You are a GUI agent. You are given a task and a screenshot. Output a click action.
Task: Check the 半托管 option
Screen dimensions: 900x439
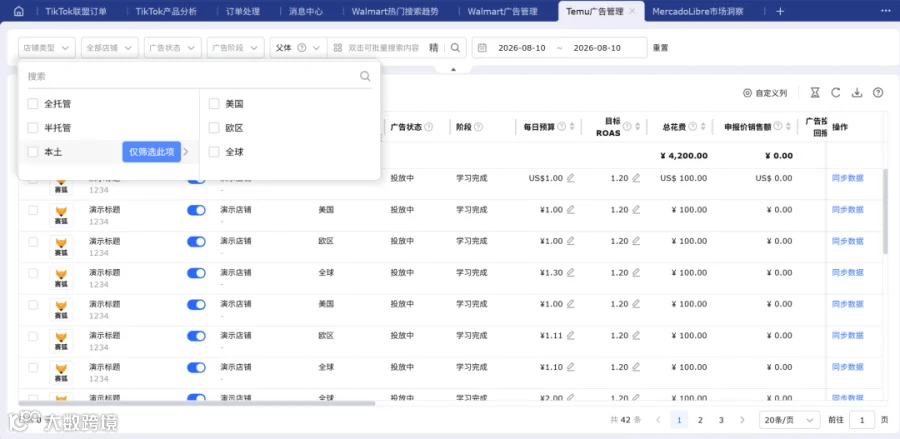pyautogui.click(x=33, y=128)
